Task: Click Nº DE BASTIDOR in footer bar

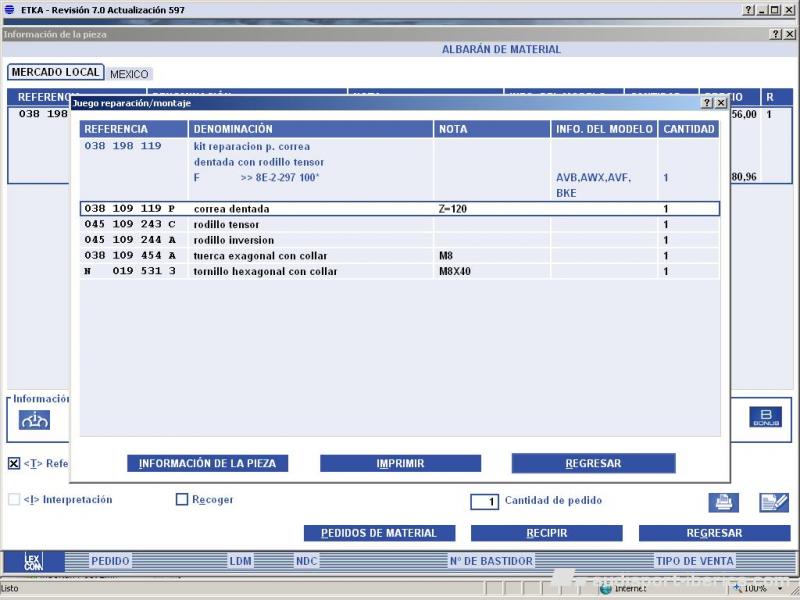Action: tap(491, 561)
